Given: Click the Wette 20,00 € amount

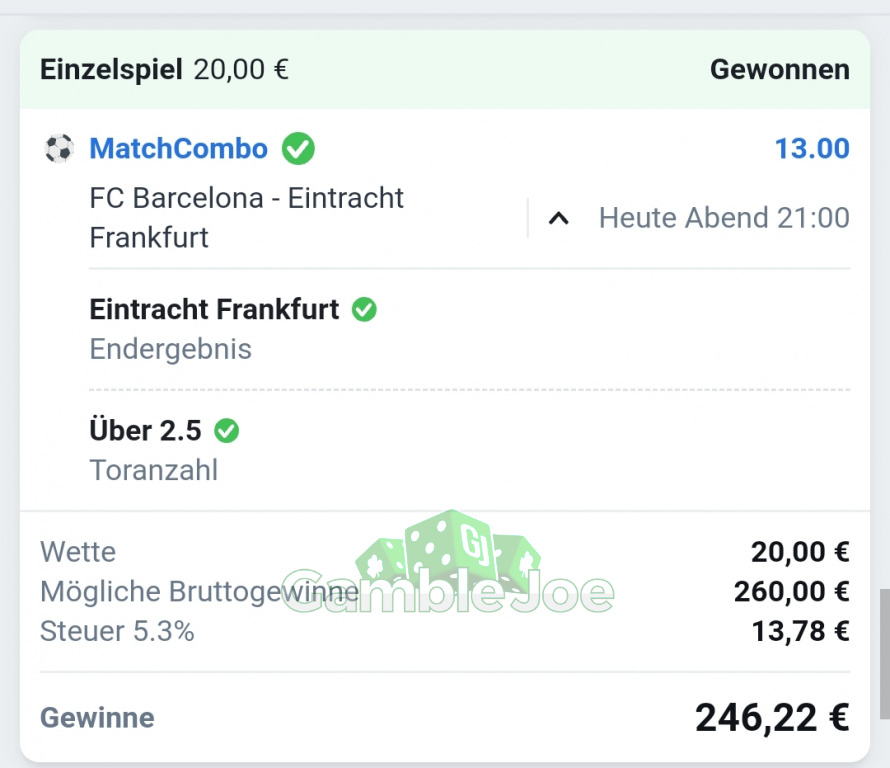Looking at the screenshot, I should pyautogui.click(x=800, y=552).
